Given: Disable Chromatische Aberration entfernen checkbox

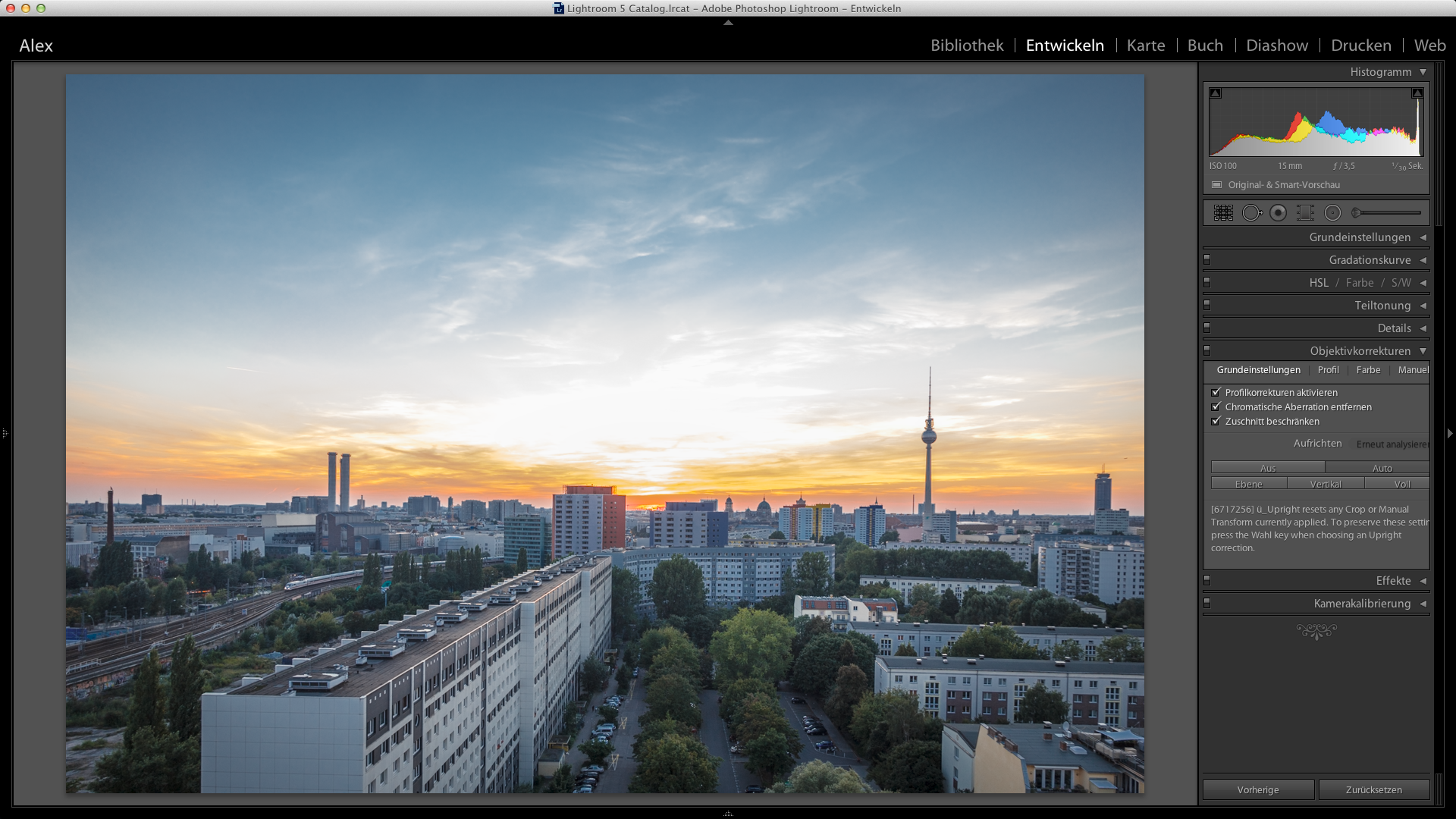Looking at the screenshot, I should pos(1216,406).
